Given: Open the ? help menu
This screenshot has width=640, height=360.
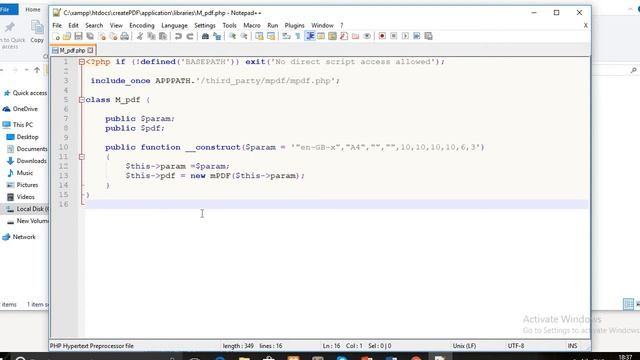Looking at the screenshot, I should pyautogui.click(x=342, y=25).
